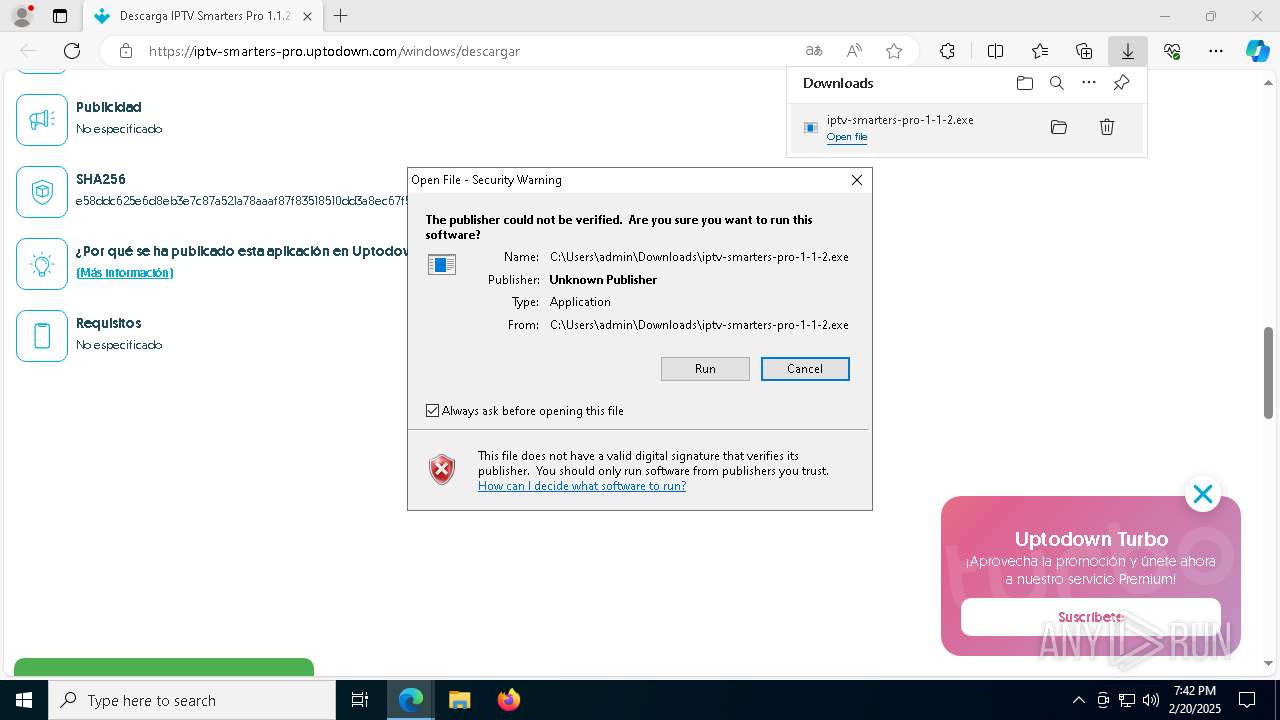Uncheck 'Always ask before opening this file'
The image size is (1280, 720).
tap(433, 411)
